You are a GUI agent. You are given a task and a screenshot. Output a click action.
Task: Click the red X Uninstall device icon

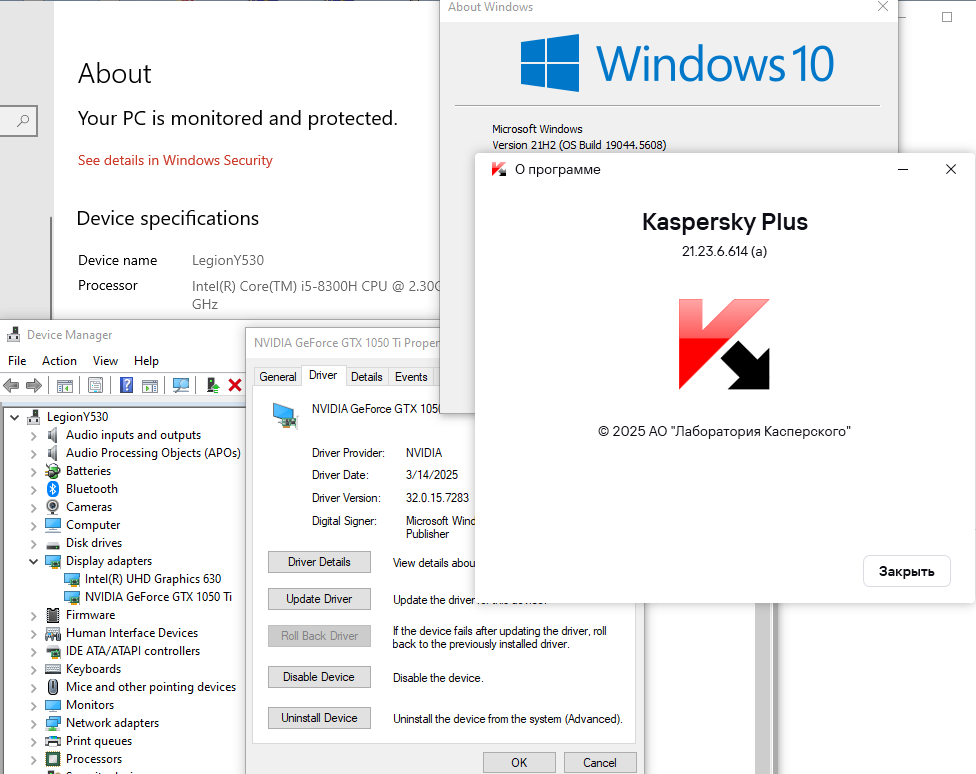[235, 385]
